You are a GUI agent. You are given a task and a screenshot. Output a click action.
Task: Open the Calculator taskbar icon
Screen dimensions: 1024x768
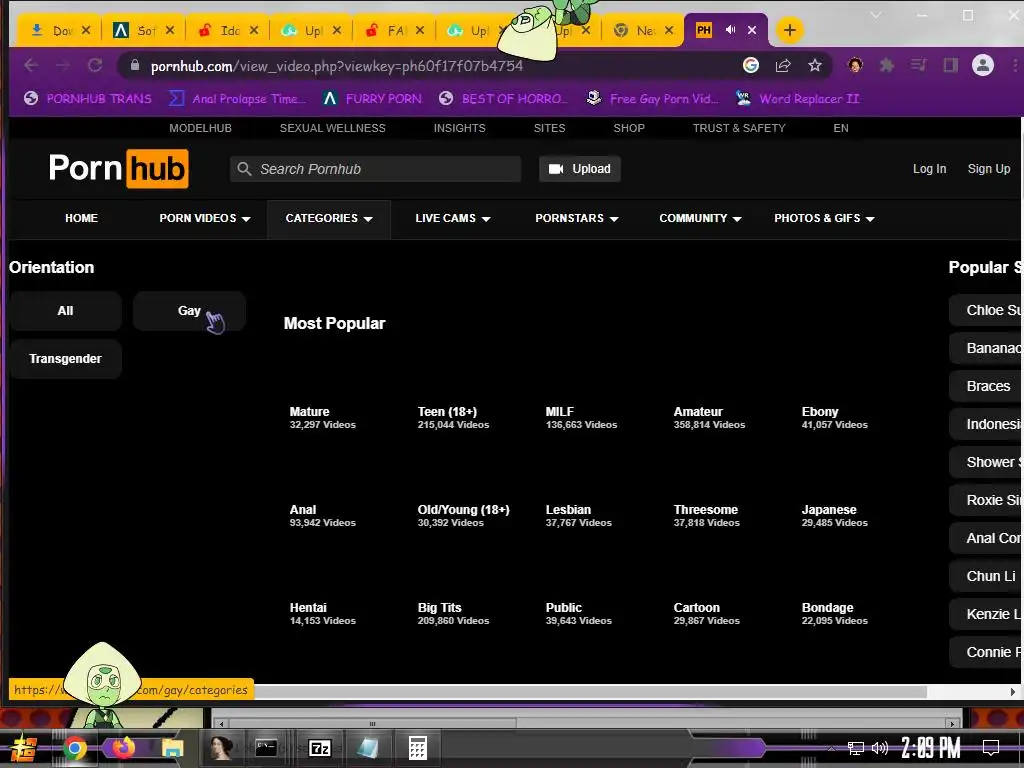[417, 748]
